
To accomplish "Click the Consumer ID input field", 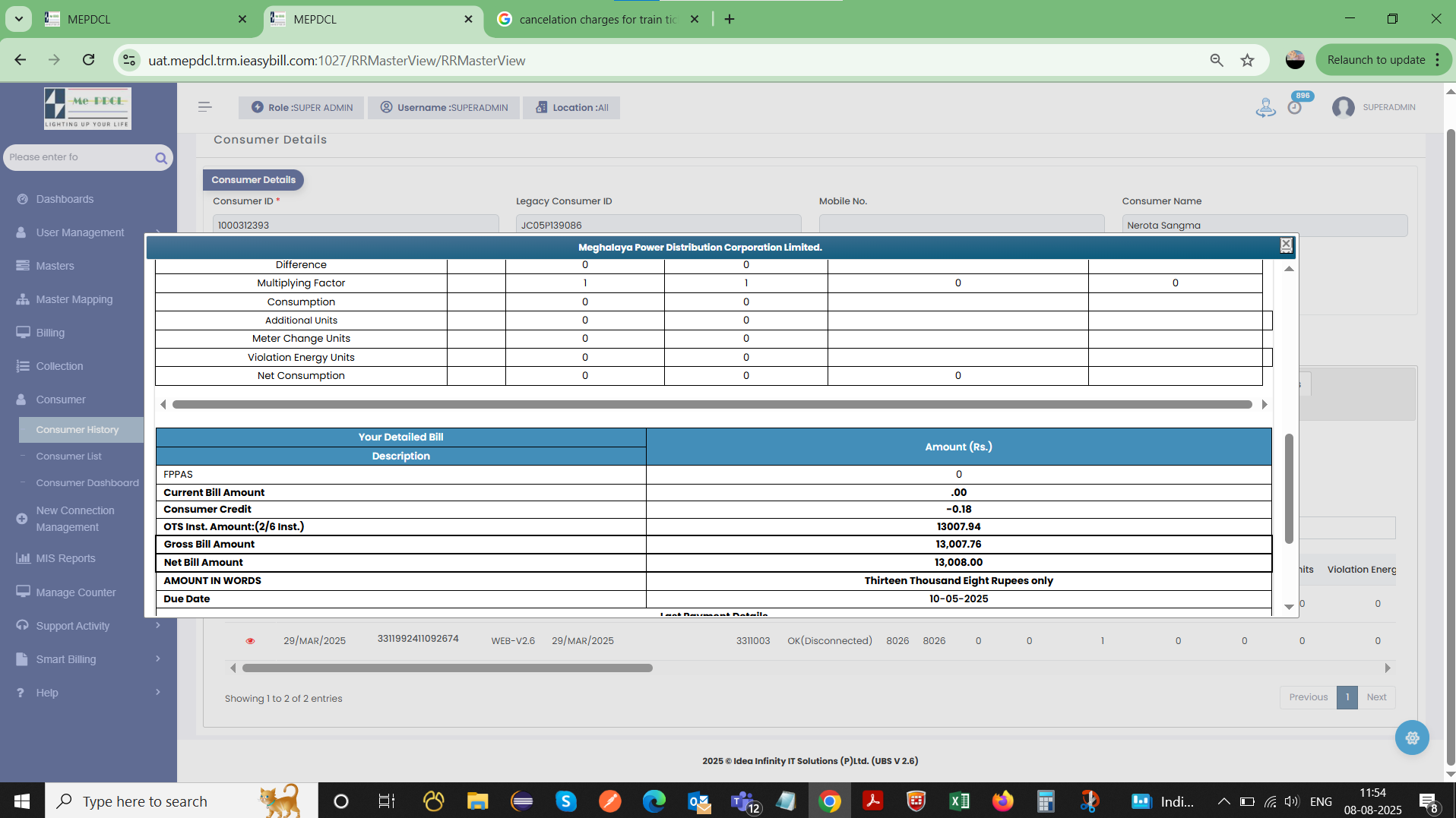I will tap(356, 225).
